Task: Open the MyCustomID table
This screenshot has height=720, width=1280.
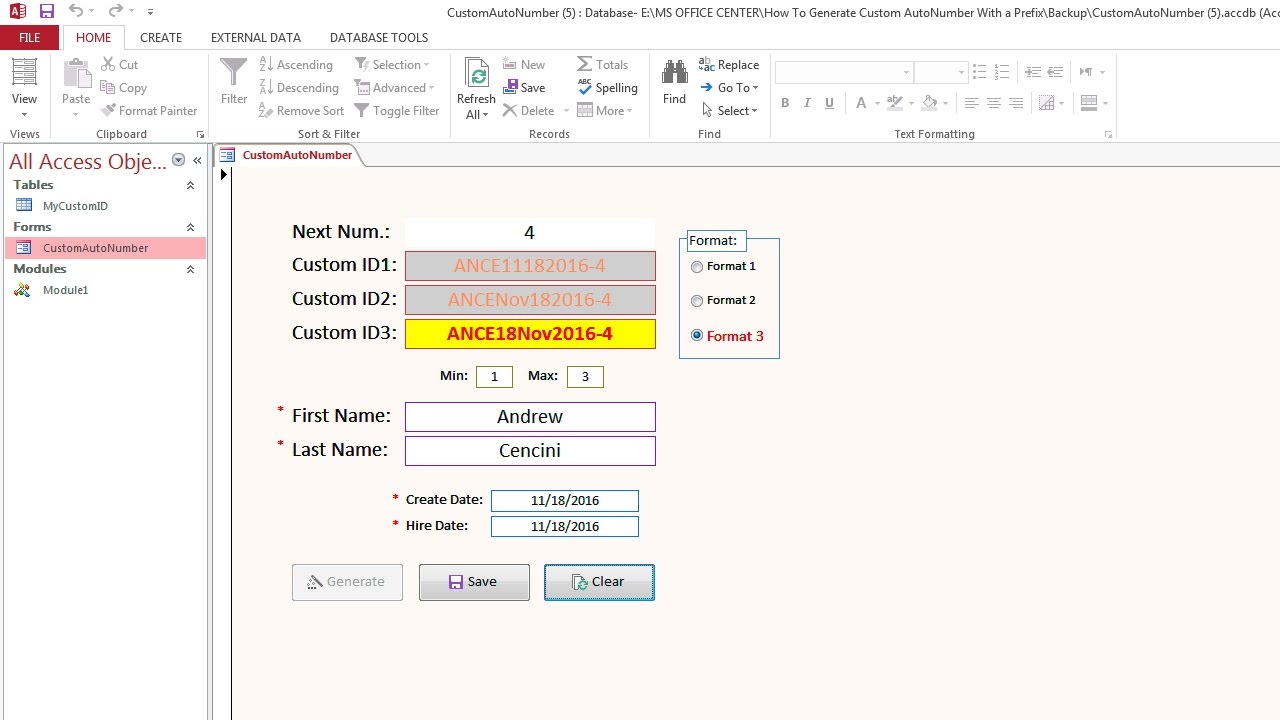Action: (x=75, y=206)
